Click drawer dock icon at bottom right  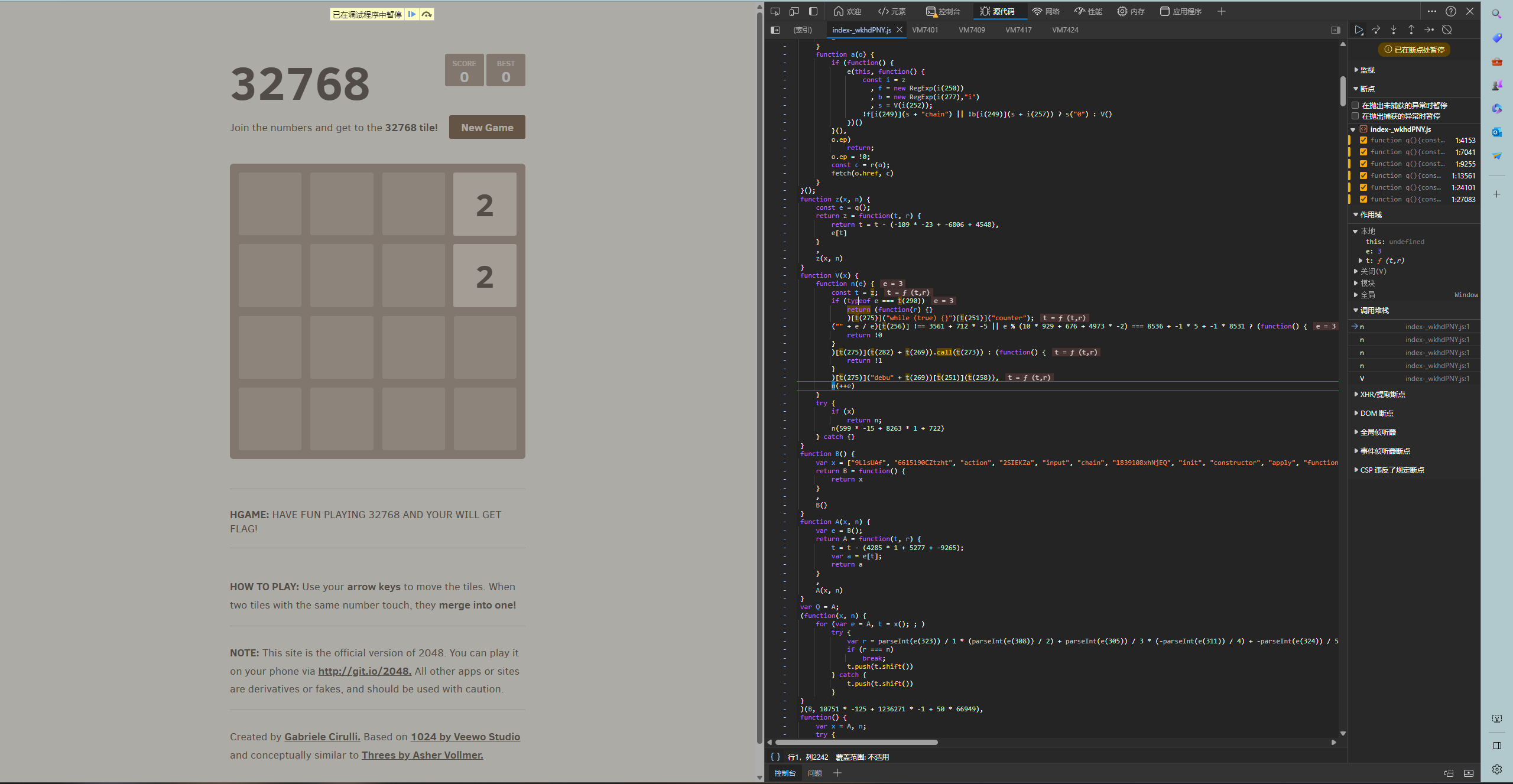(x=1449, y=773)
